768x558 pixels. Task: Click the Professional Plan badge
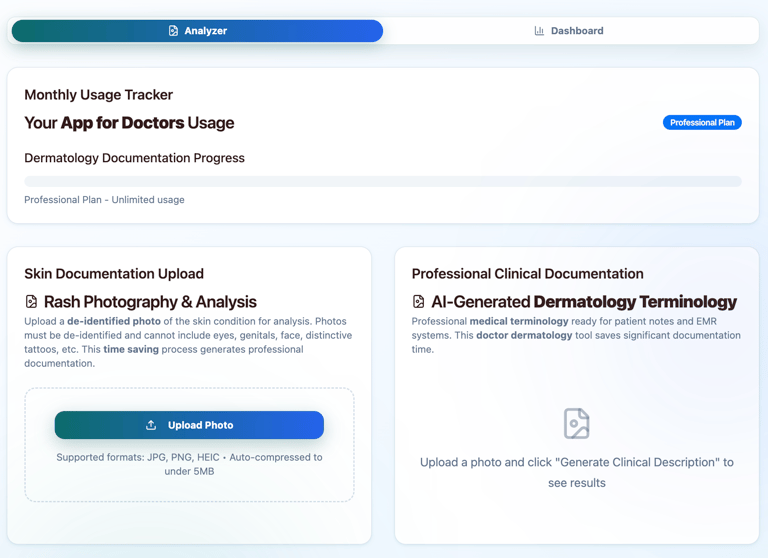click(702, 122)
